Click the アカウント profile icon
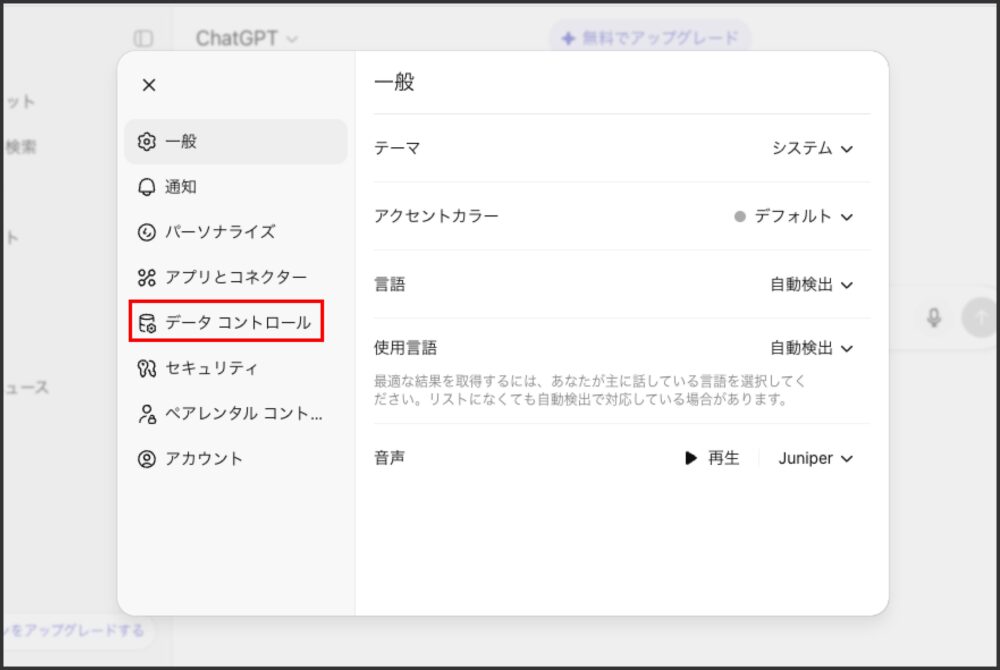The width and height of the screenshot is (1000, 670). pyautogui.click(x=147, y=459)
